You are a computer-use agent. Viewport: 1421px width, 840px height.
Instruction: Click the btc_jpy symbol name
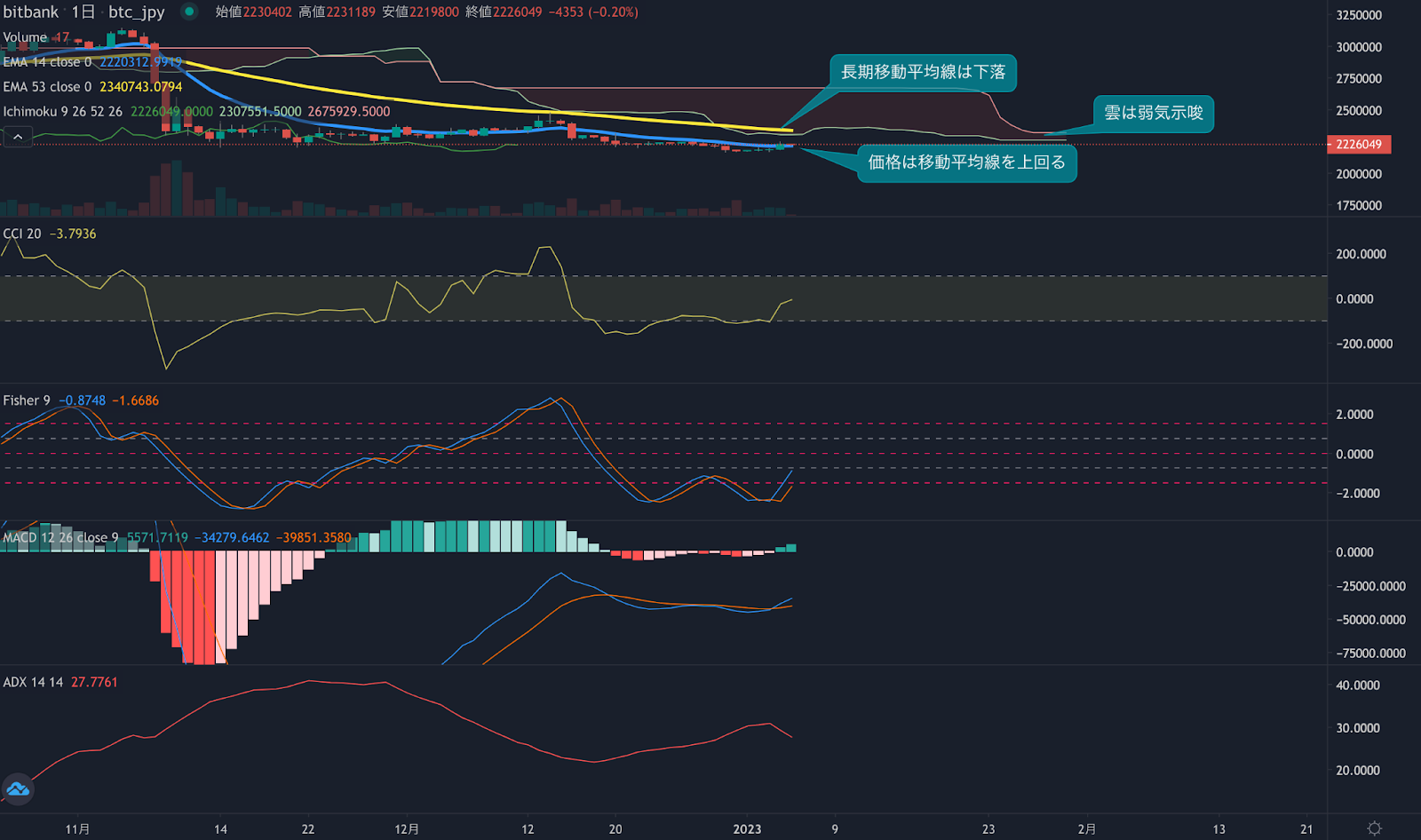[x=137, y=12]
